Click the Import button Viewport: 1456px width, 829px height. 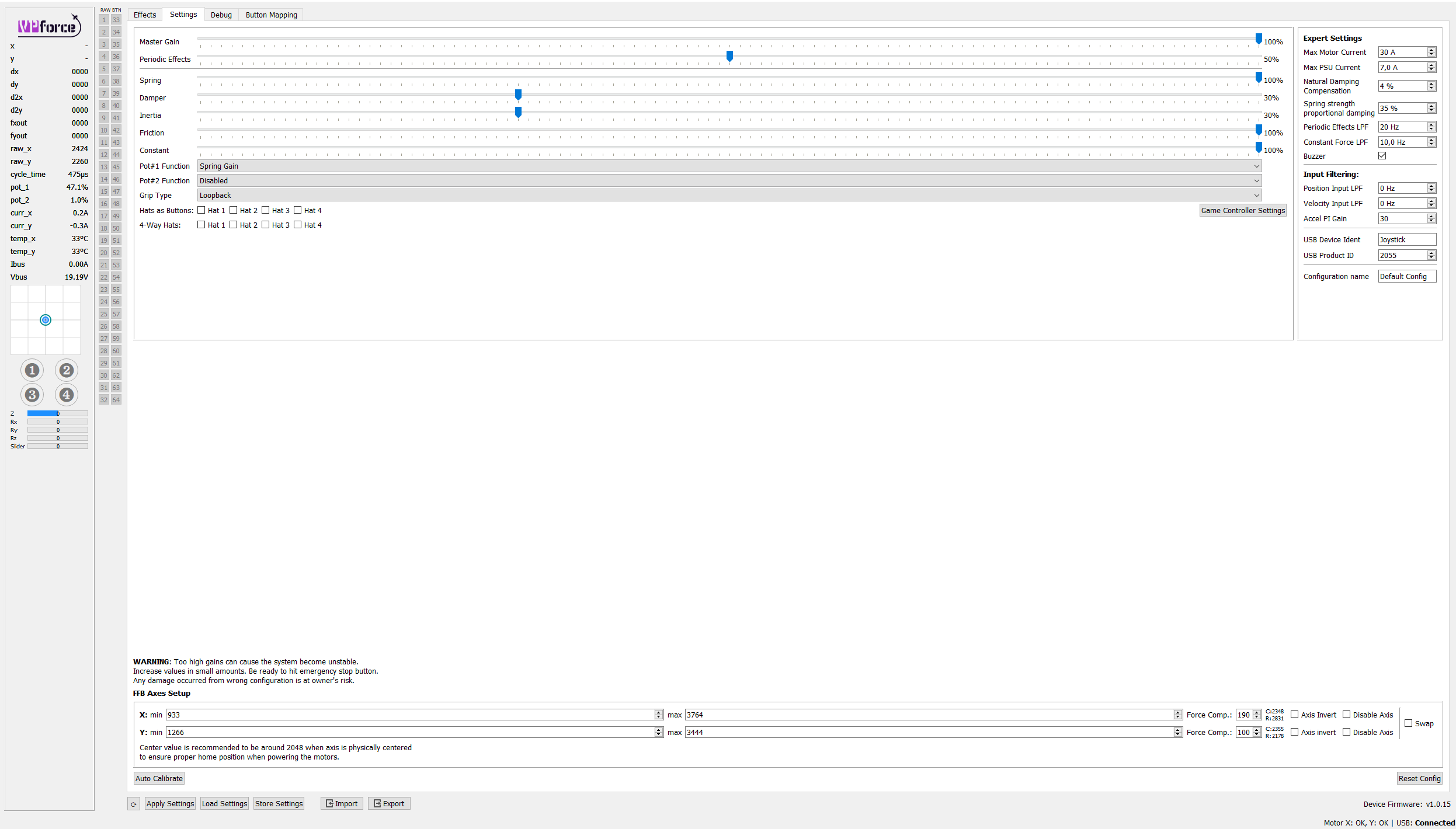(x=342, y=803)
